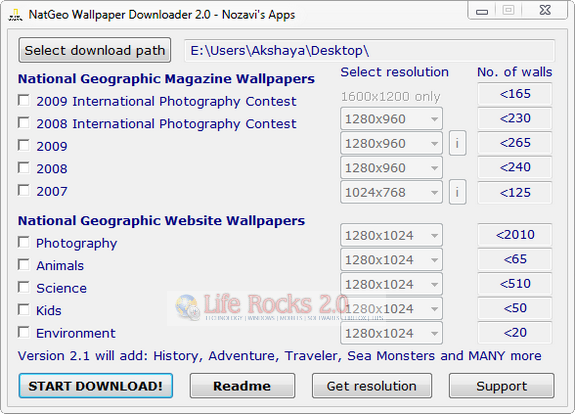The image size is (575, 414).
Task: Click the app icon in title bar
Action: (x=15, y=15)
